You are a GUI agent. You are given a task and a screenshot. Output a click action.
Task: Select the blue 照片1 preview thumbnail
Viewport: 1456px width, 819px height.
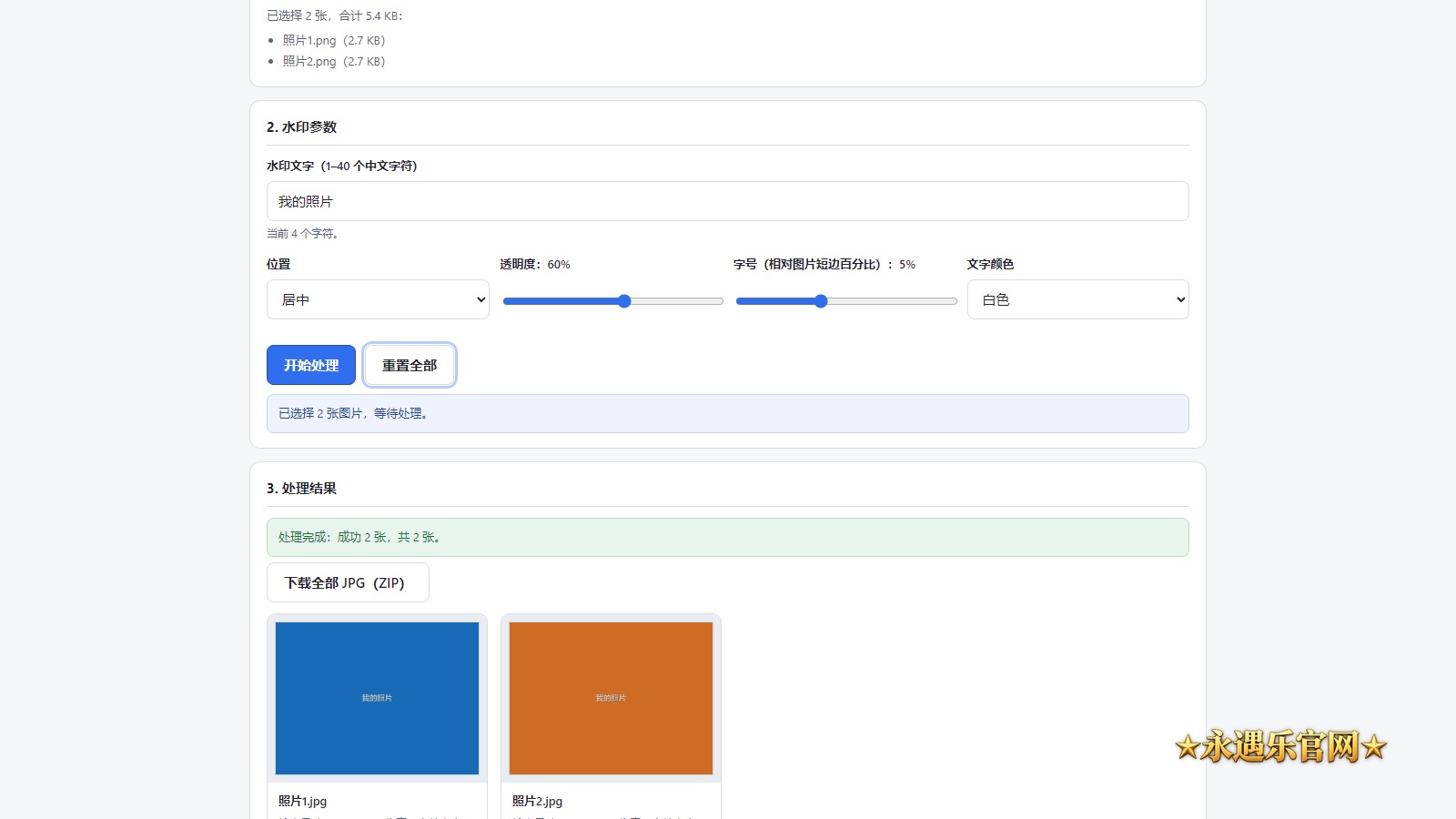coord(377,698)
